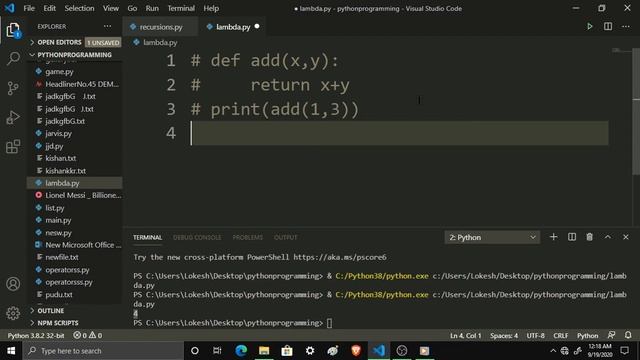Open the Help menu
The width and height of the screenshot is (640, 360).
211,8
